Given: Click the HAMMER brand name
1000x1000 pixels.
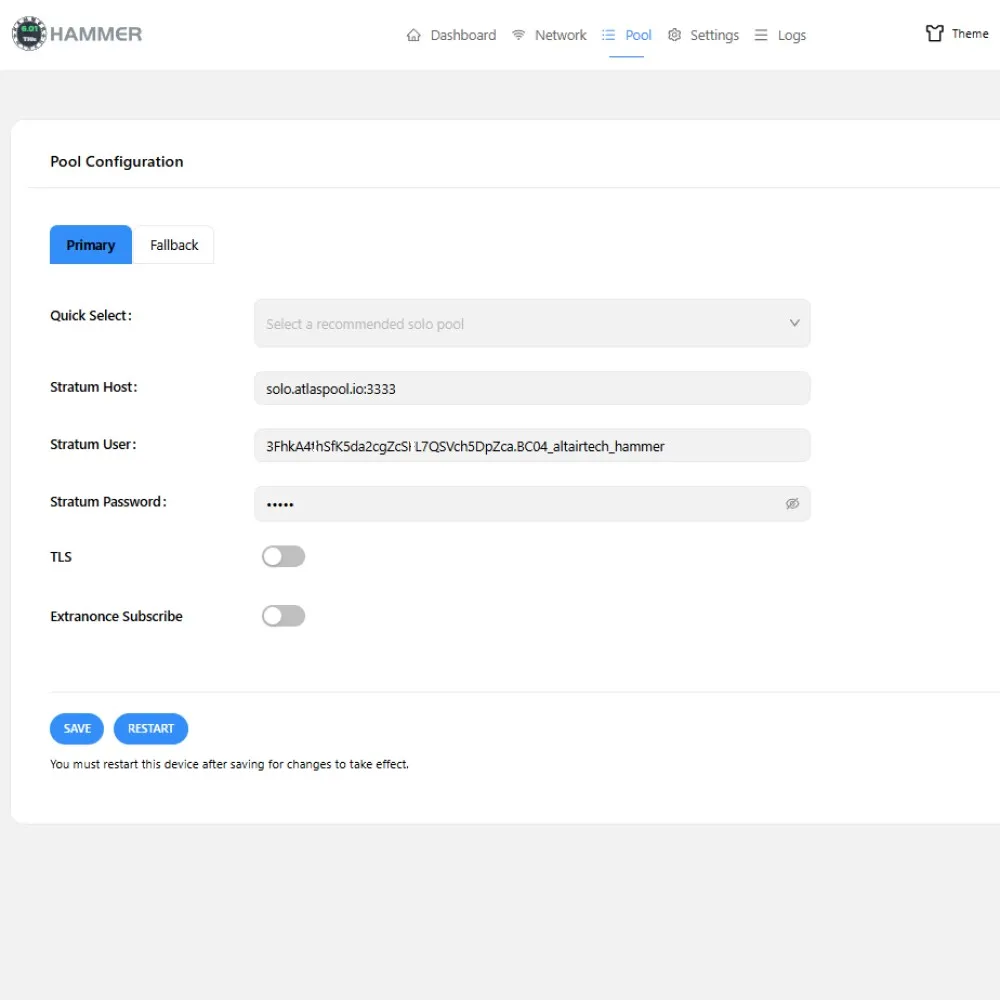Looking at the screenshot, I should tap(96, 34).
